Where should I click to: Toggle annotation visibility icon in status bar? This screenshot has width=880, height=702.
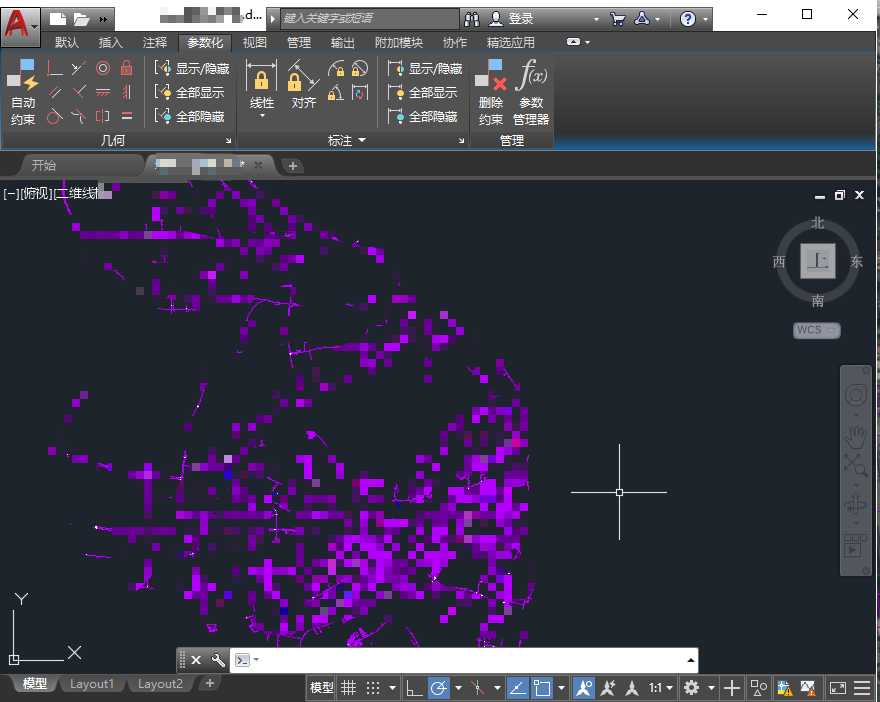(584, 687)
